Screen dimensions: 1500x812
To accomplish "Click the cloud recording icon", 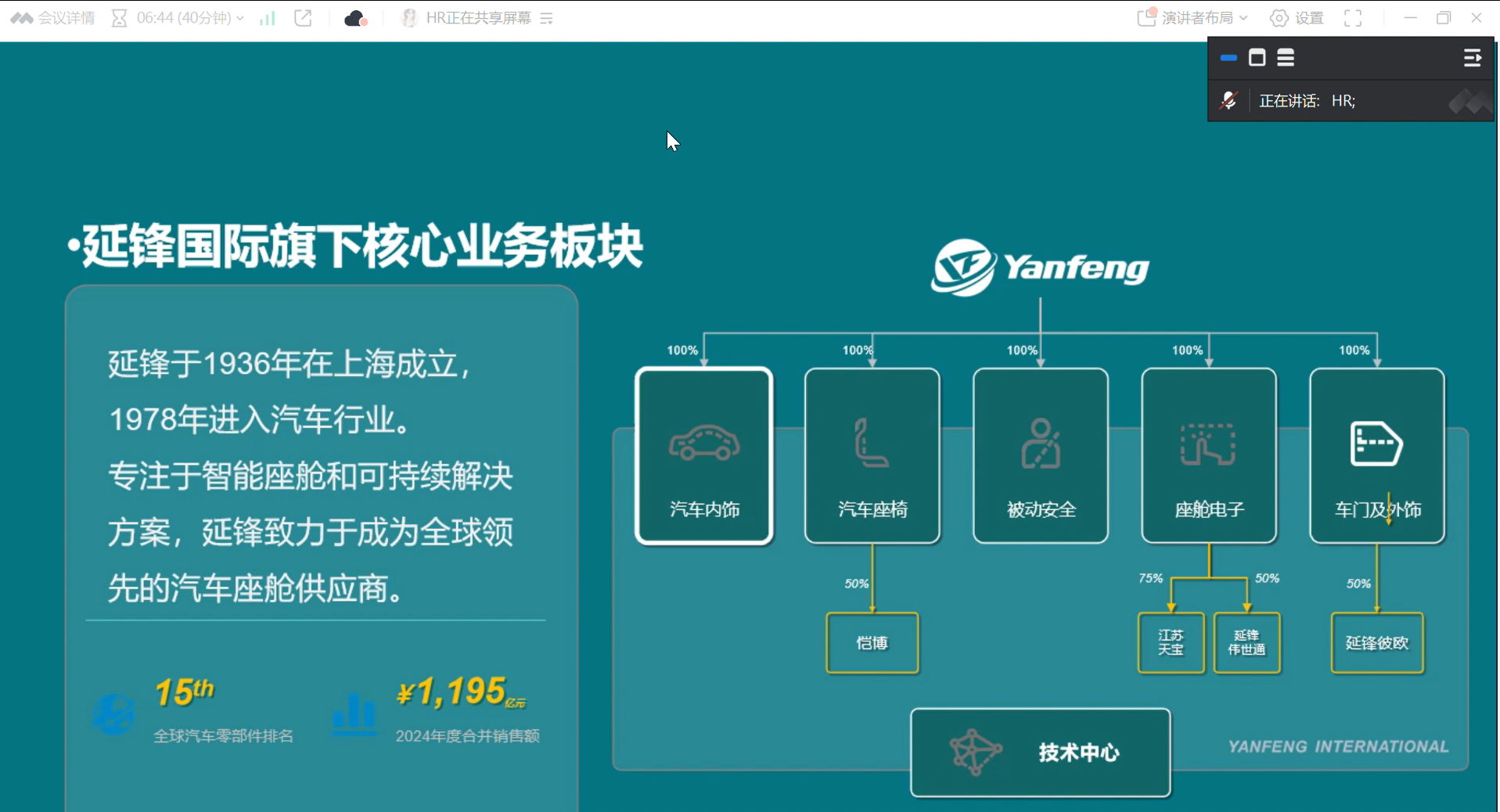I will (355, 18).
